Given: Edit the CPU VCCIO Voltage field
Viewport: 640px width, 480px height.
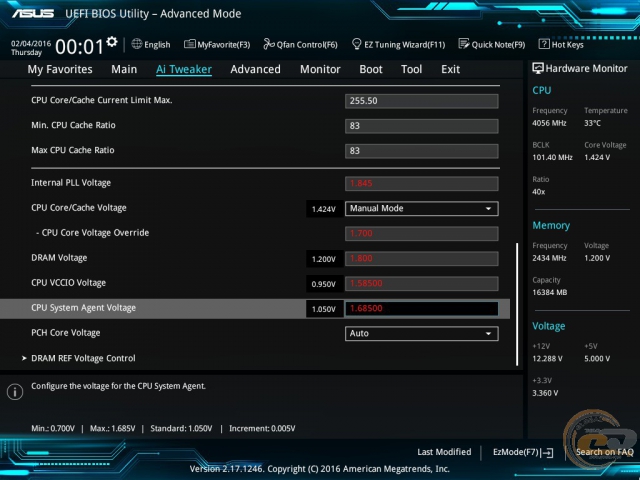Looking at the screenshot, I should 422,284.
